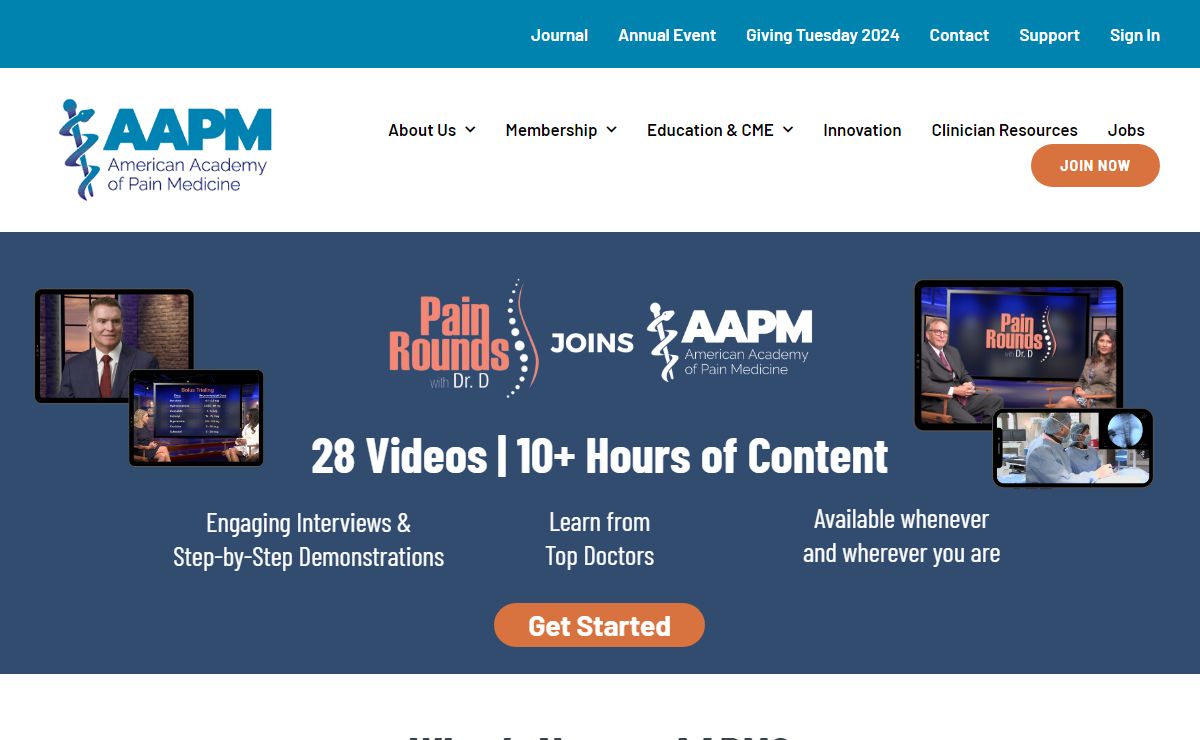1200x740 pixels.
Task: Expand the About Us dropdown menu
Action: pyautogui.click(x=431, y=130)
